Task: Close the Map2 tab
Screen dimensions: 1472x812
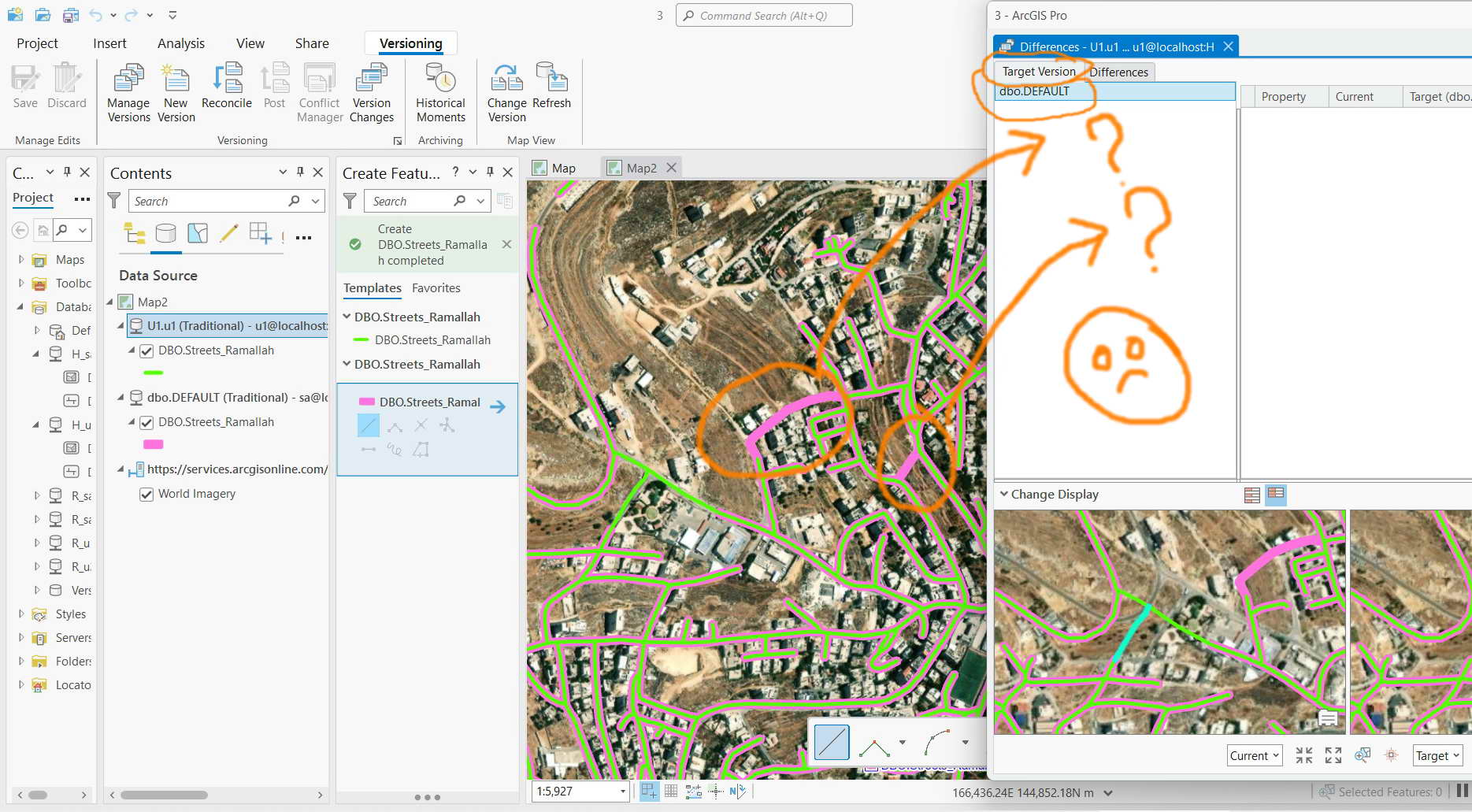Action: pos(671,168)
